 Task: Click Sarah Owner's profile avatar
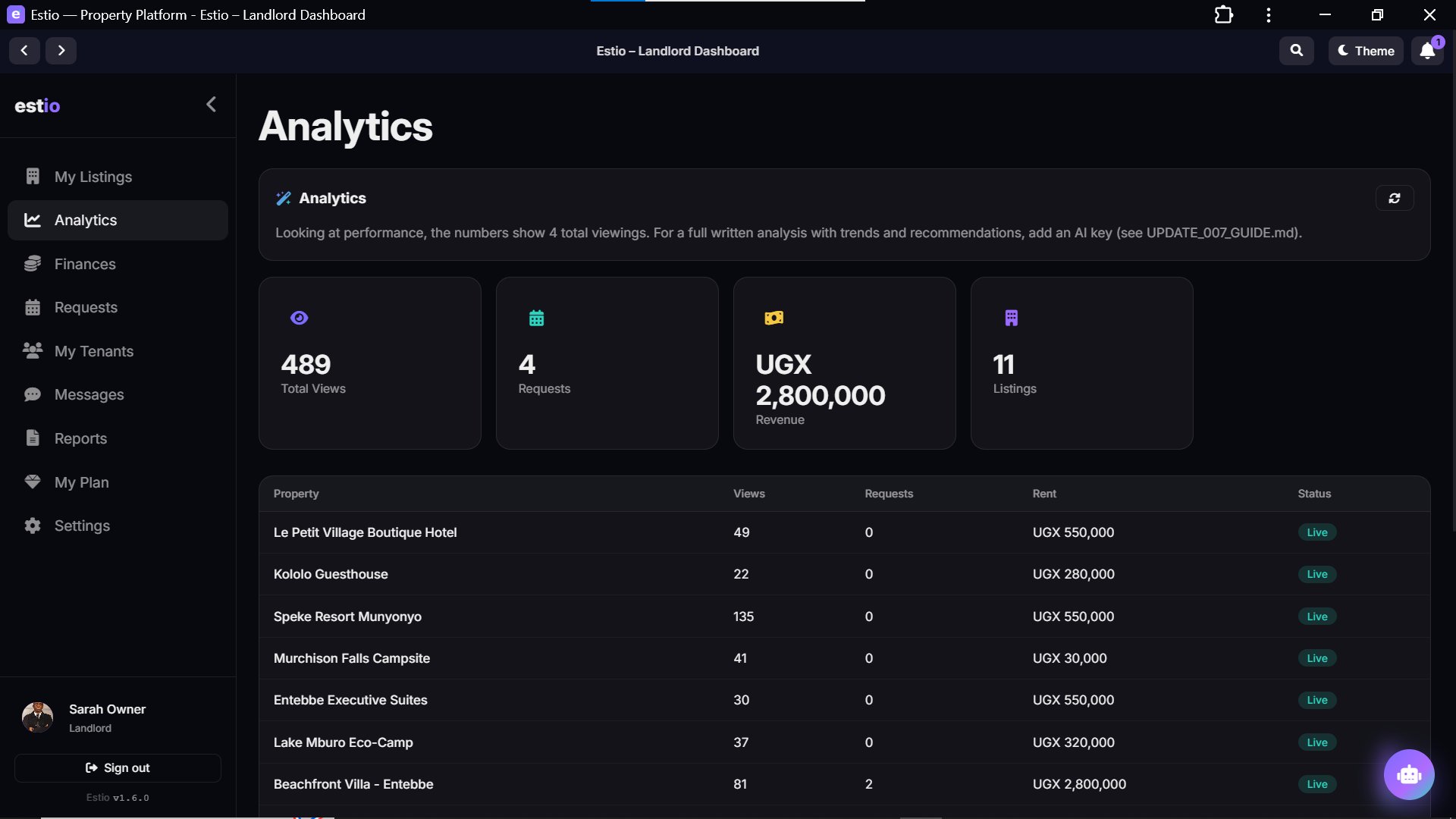37,717
